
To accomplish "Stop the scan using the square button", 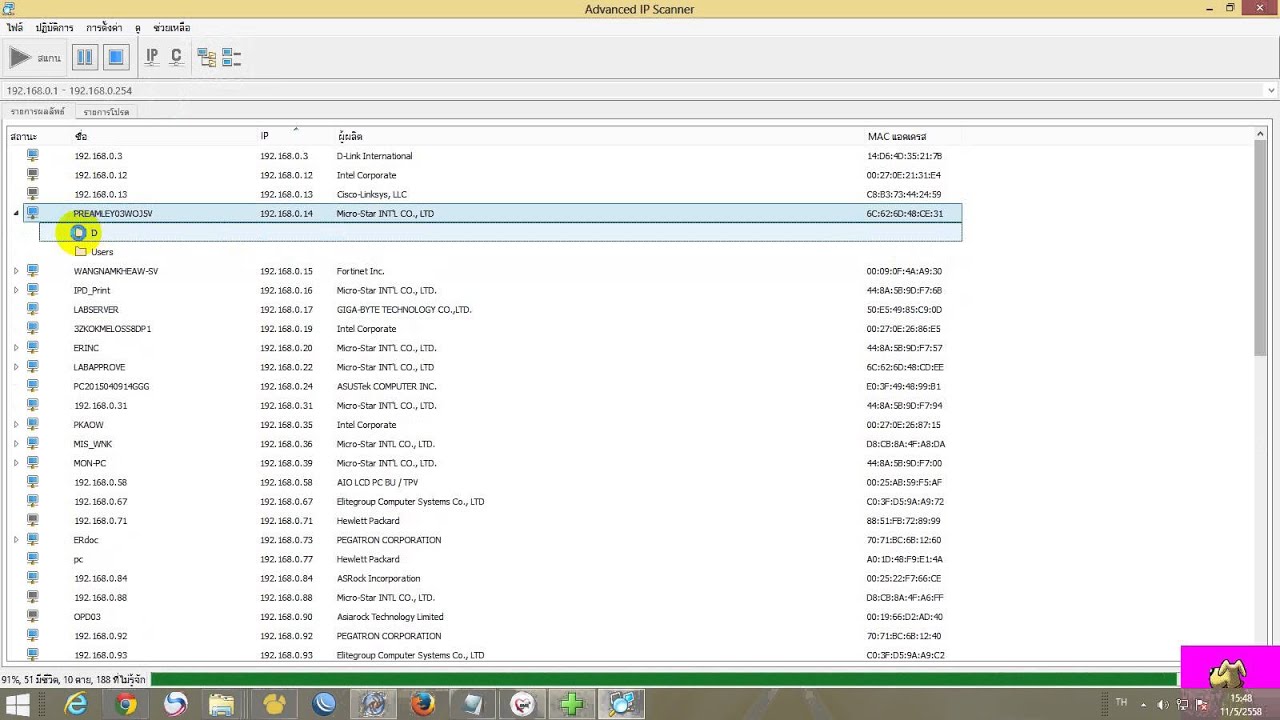I will (116, 58).
